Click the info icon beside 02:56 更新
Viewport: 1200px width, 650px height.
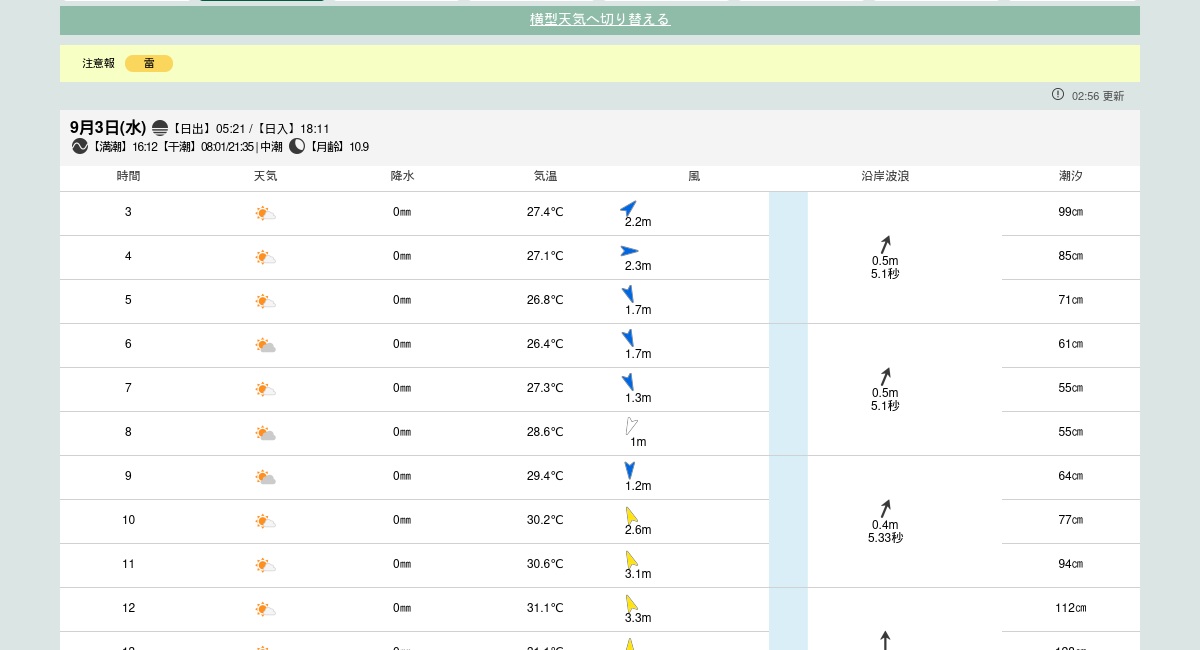[1058, 94]
